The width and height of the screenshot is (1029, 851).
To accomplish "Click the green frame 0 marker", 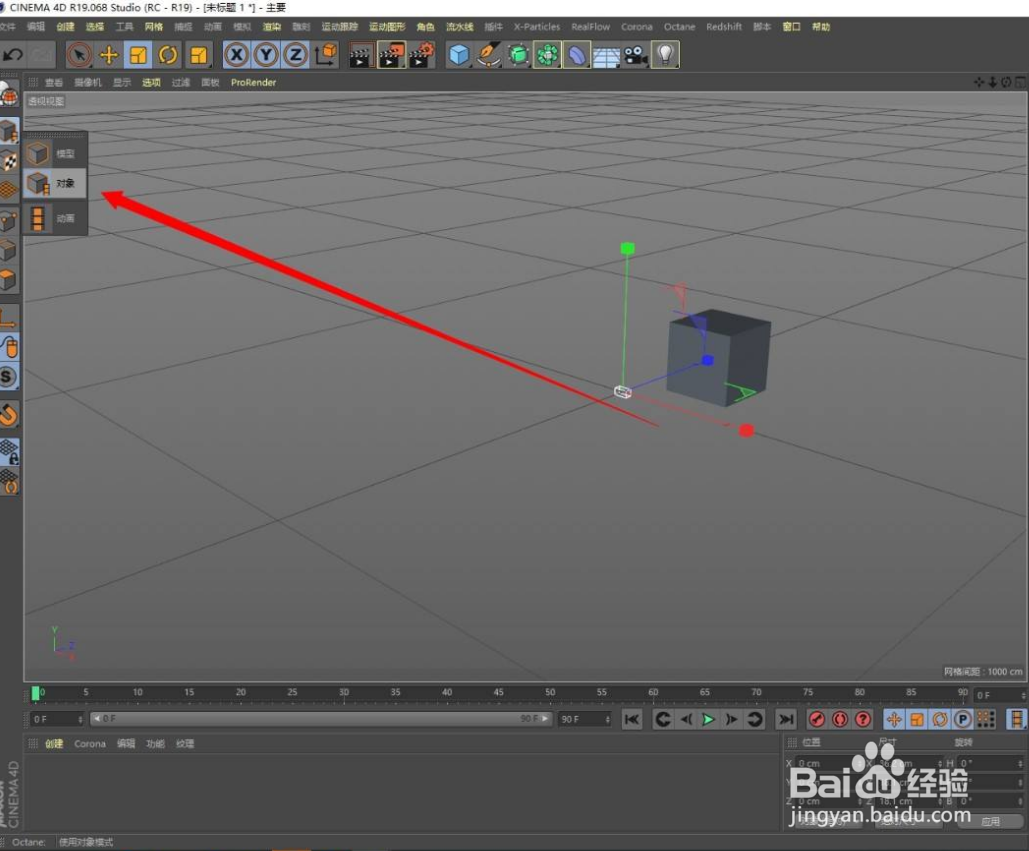I will coord(35,694).
